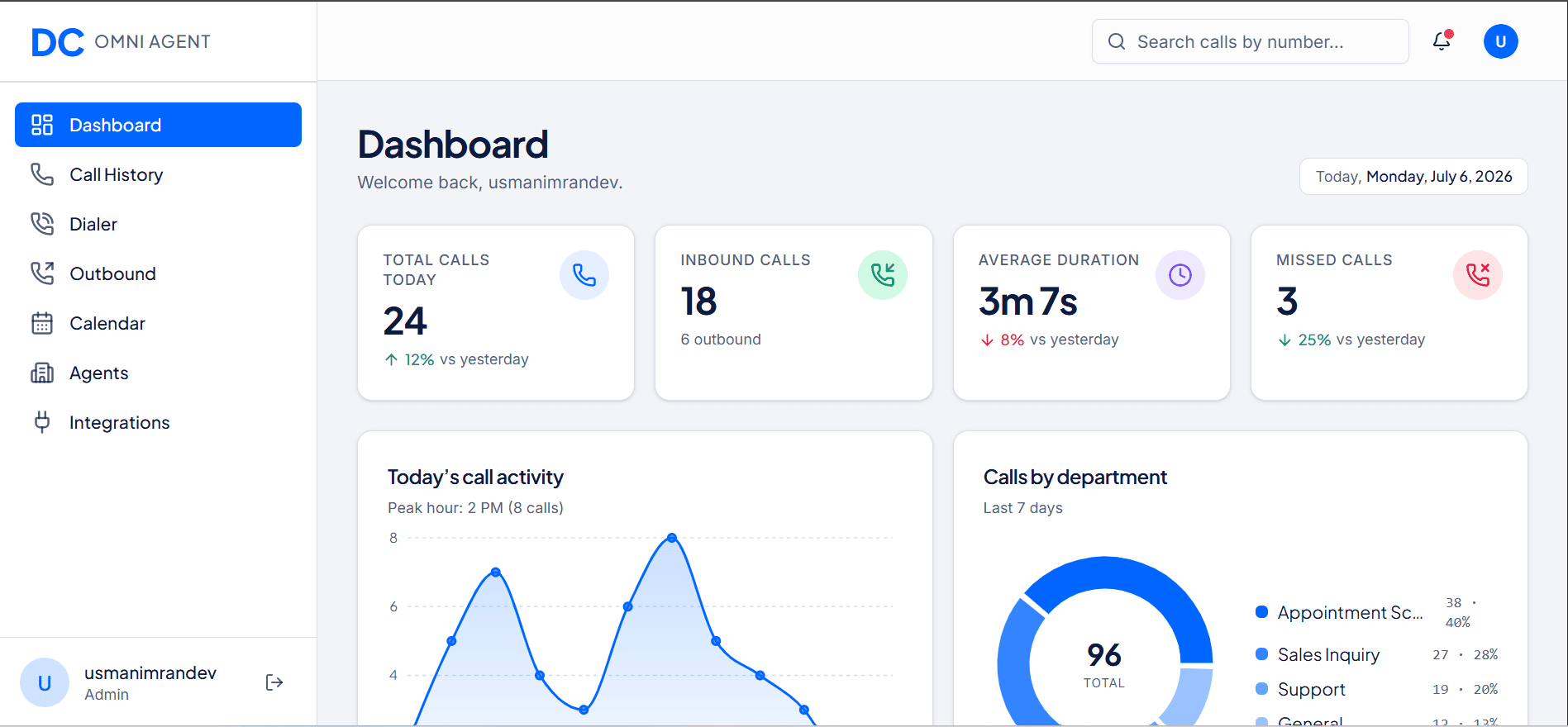
Task: Click the Calendar icon in sidebar
Action: point(42,323)
